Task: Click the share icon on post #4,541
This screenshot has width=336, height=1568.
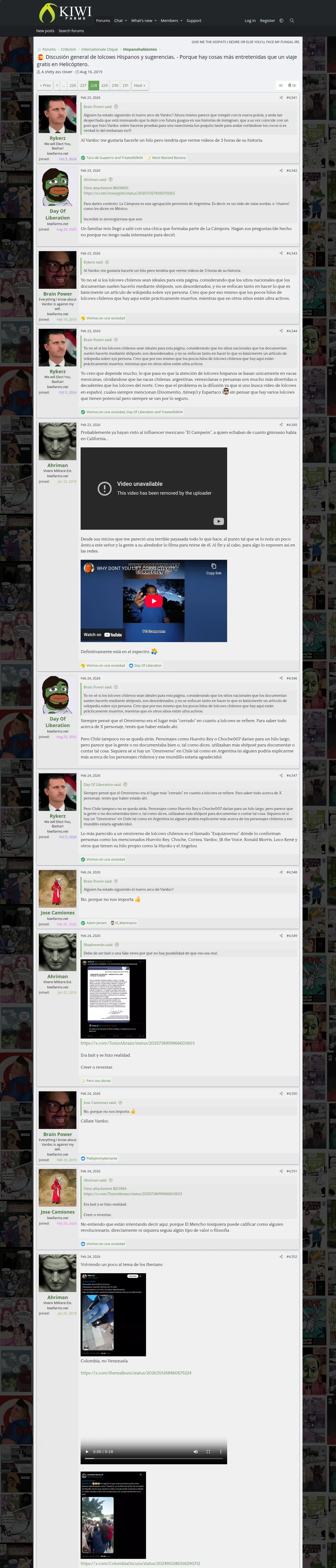Action: [x=281, y=97]
